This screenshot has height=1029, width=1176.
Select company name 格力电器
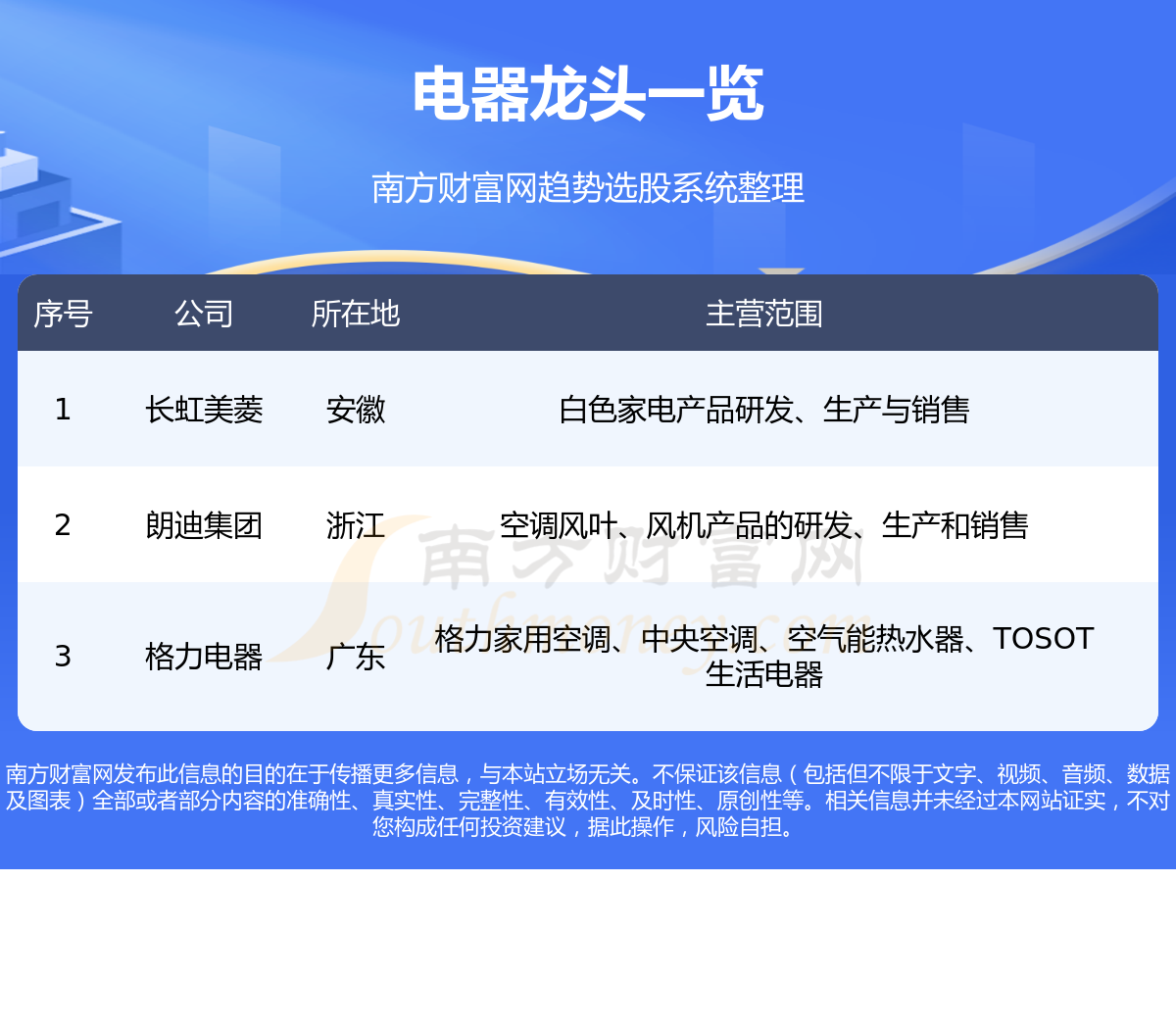pos(204,656)
